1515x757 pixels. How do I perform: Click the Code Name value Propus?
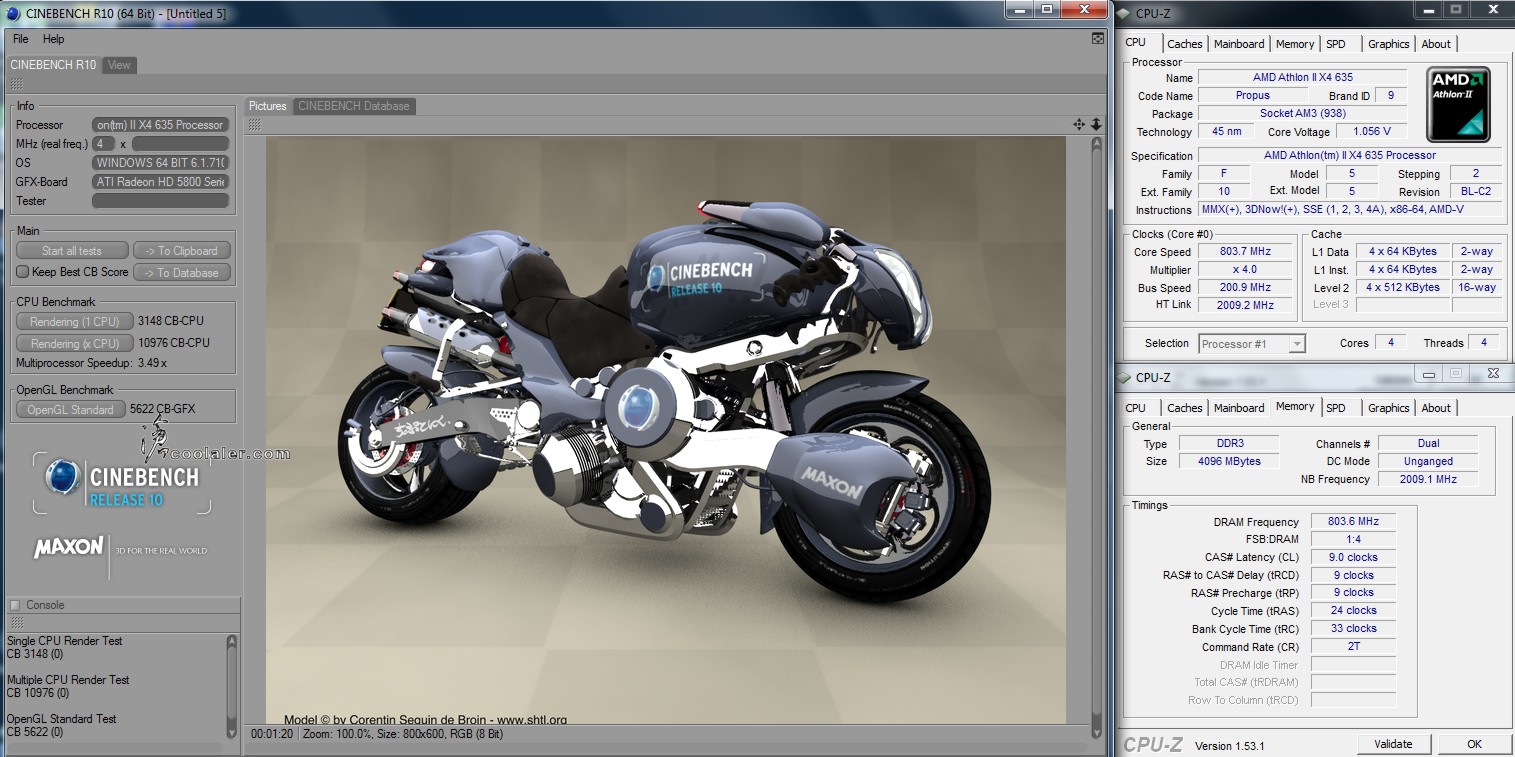pos(1252,96)
